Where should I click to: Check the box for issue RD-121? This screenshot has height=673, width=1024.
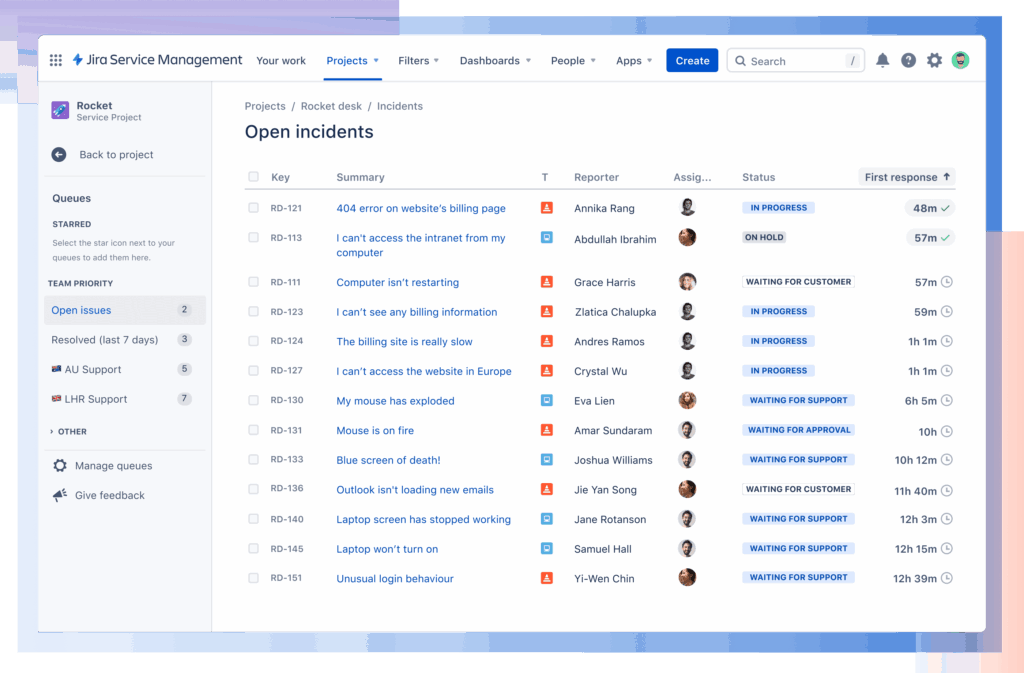[x=253, y=208]
